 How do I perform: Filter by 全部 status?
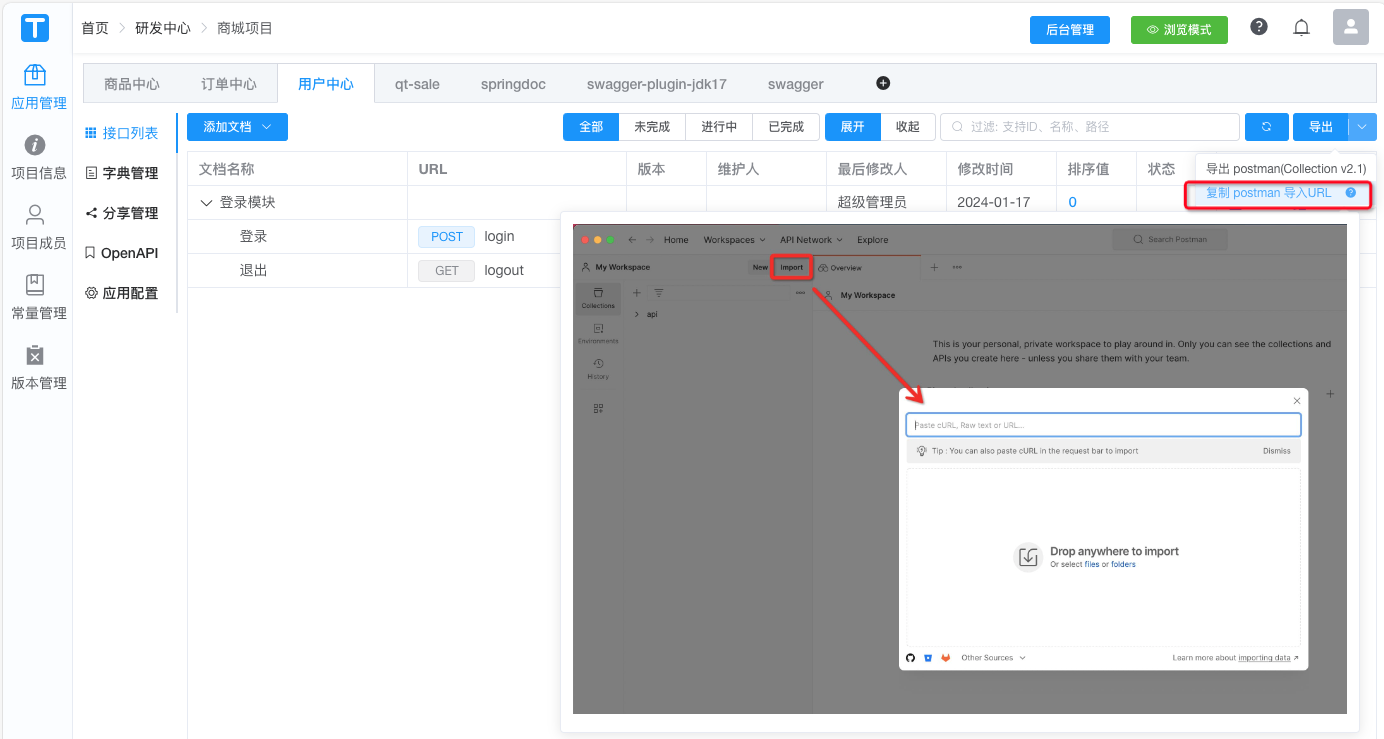(x=591, y=127)
